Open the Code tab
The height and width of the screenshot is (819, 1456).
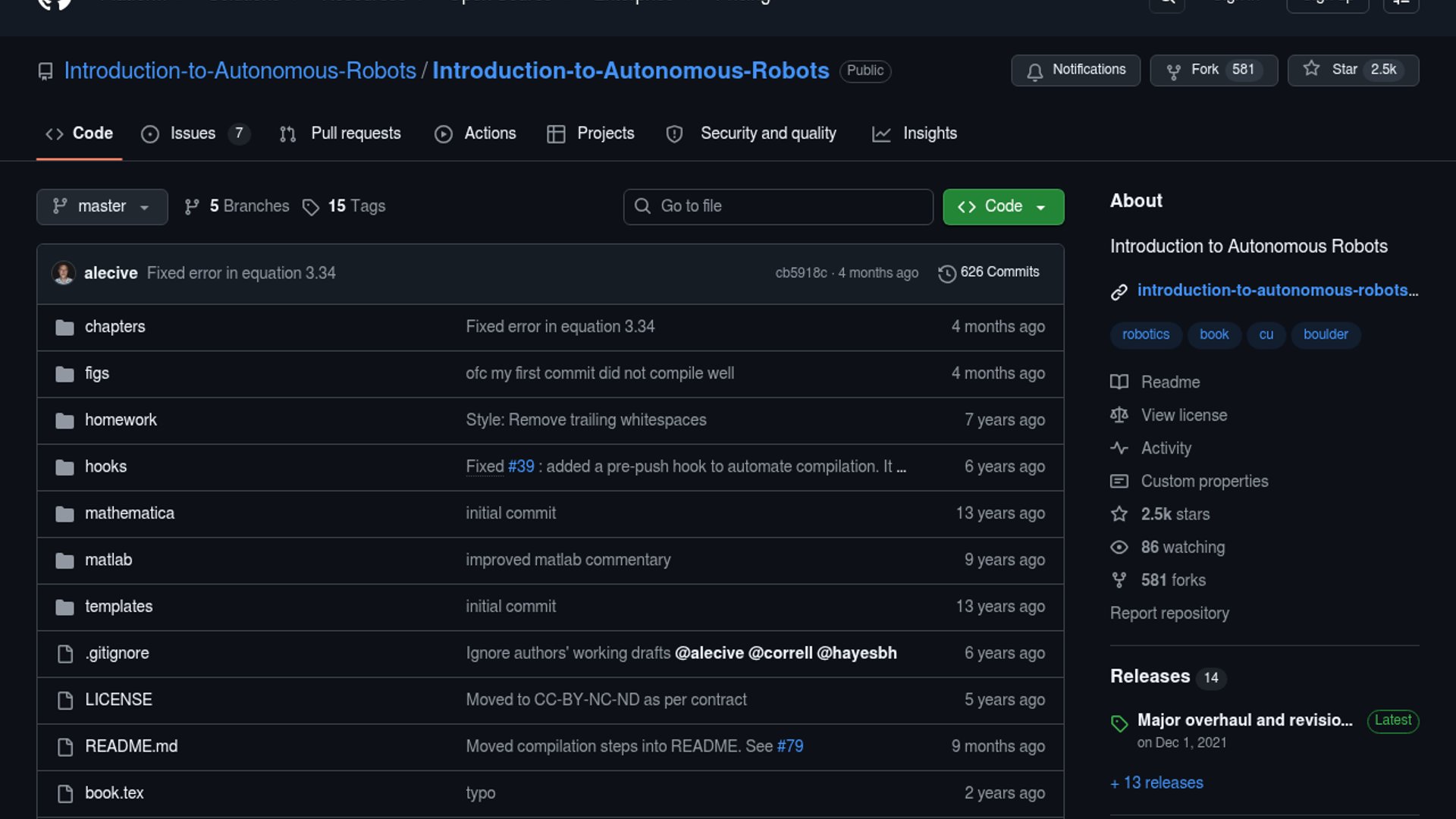[x=79, y=133]
